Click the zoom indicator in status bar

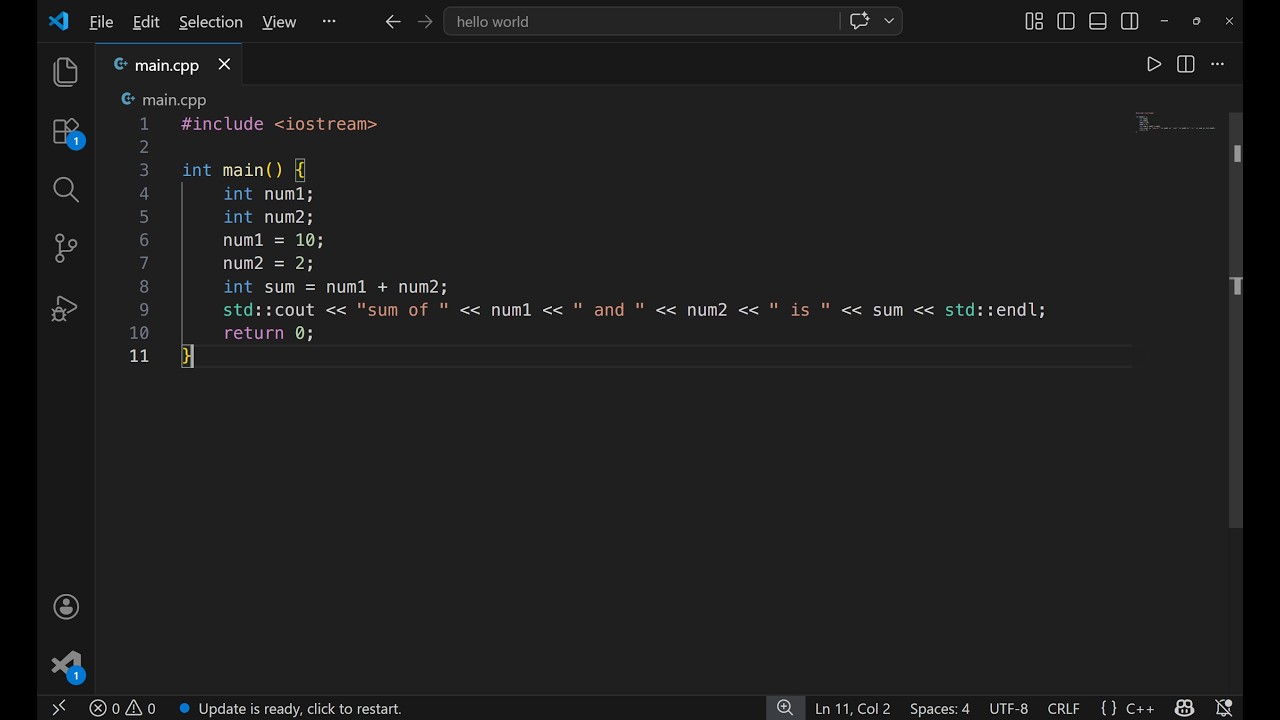point(785,708)
